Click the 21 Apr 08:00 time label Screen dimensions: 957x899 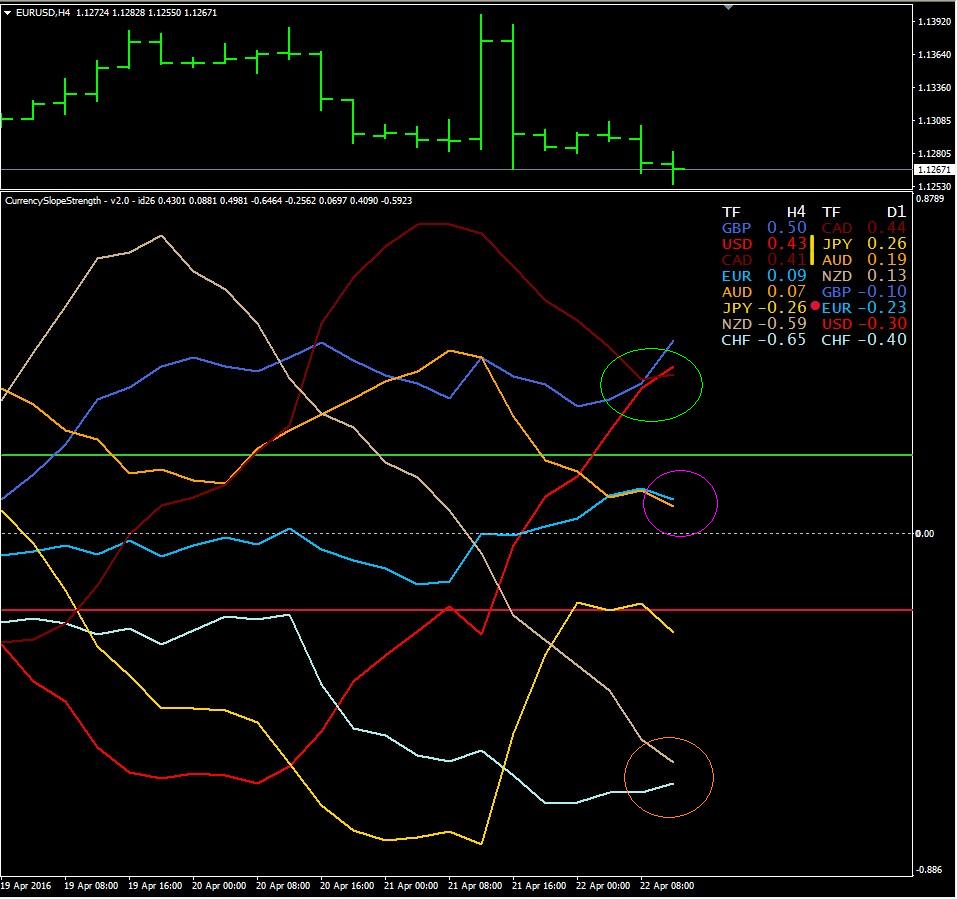click(x=475, y=886)
